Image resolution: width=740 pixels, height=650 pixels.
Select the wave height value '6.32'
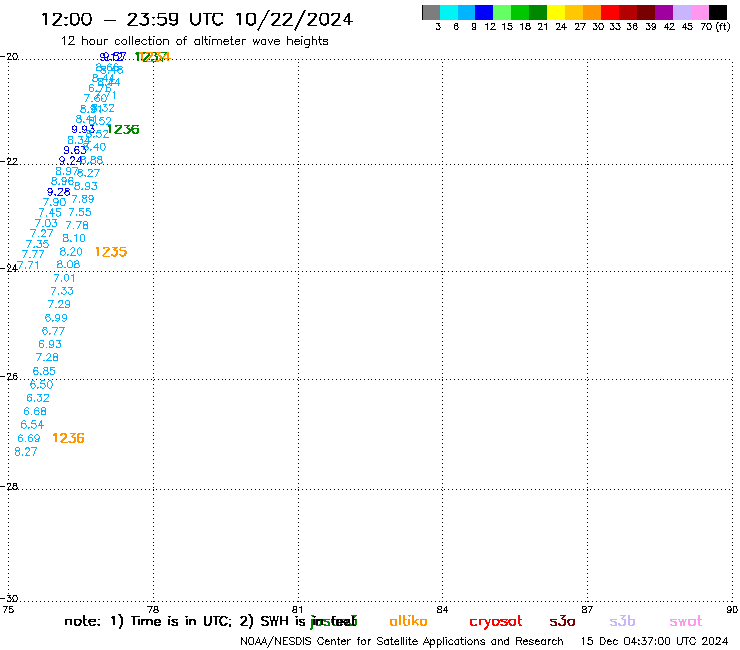(x=38, y=398)
